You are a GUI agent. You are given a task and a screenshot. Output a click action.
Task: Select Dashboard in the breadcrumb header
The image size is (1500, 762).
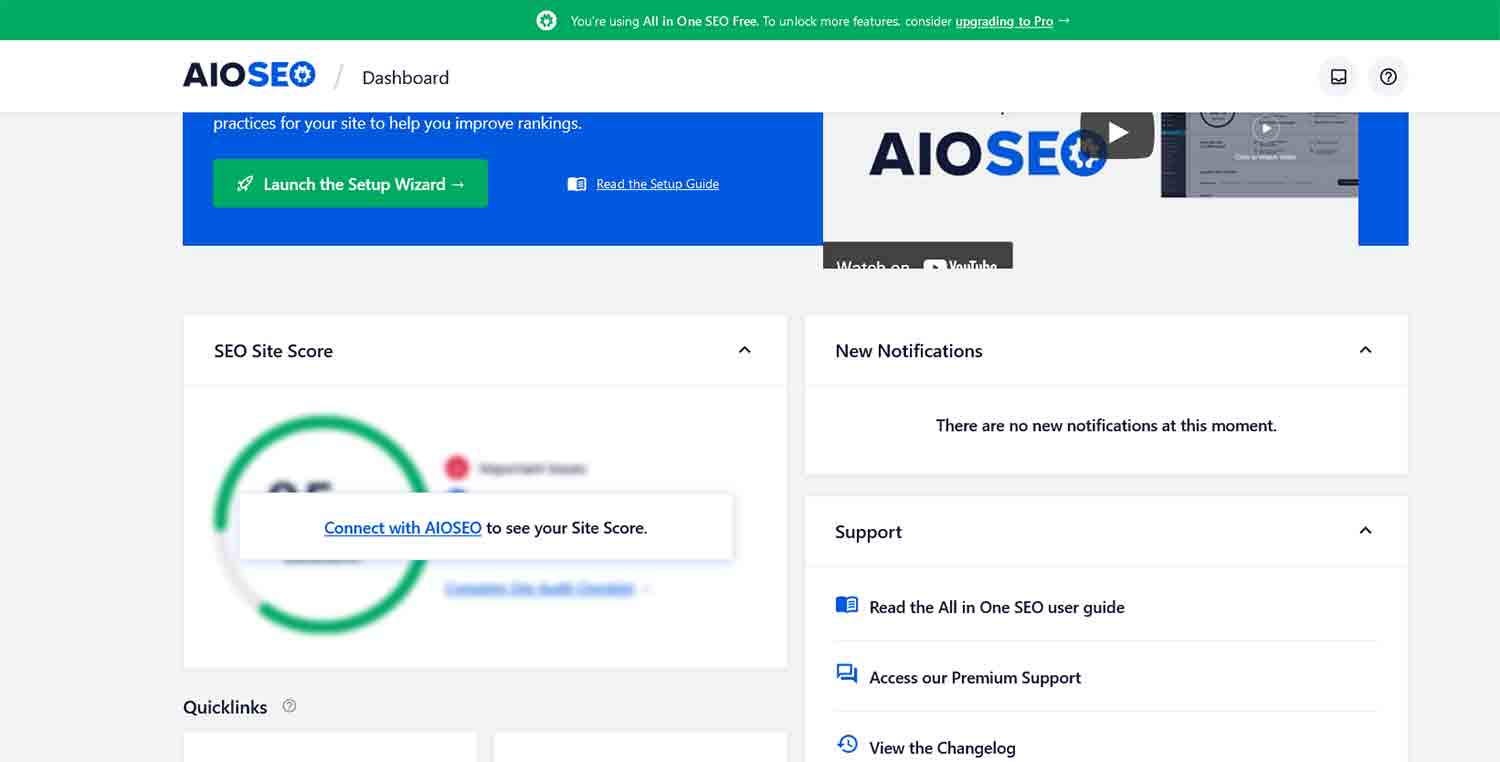pyautogui.click(x=405, y=77)
